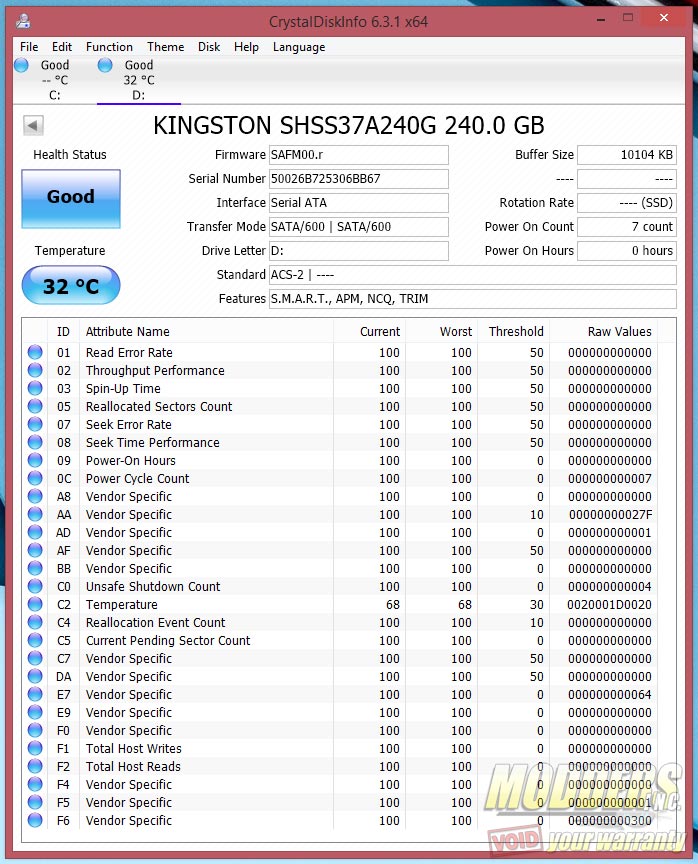Viewport: 698px width, 864px height.
Task: Open the Edit menu
Action: (x=62, y=47)
